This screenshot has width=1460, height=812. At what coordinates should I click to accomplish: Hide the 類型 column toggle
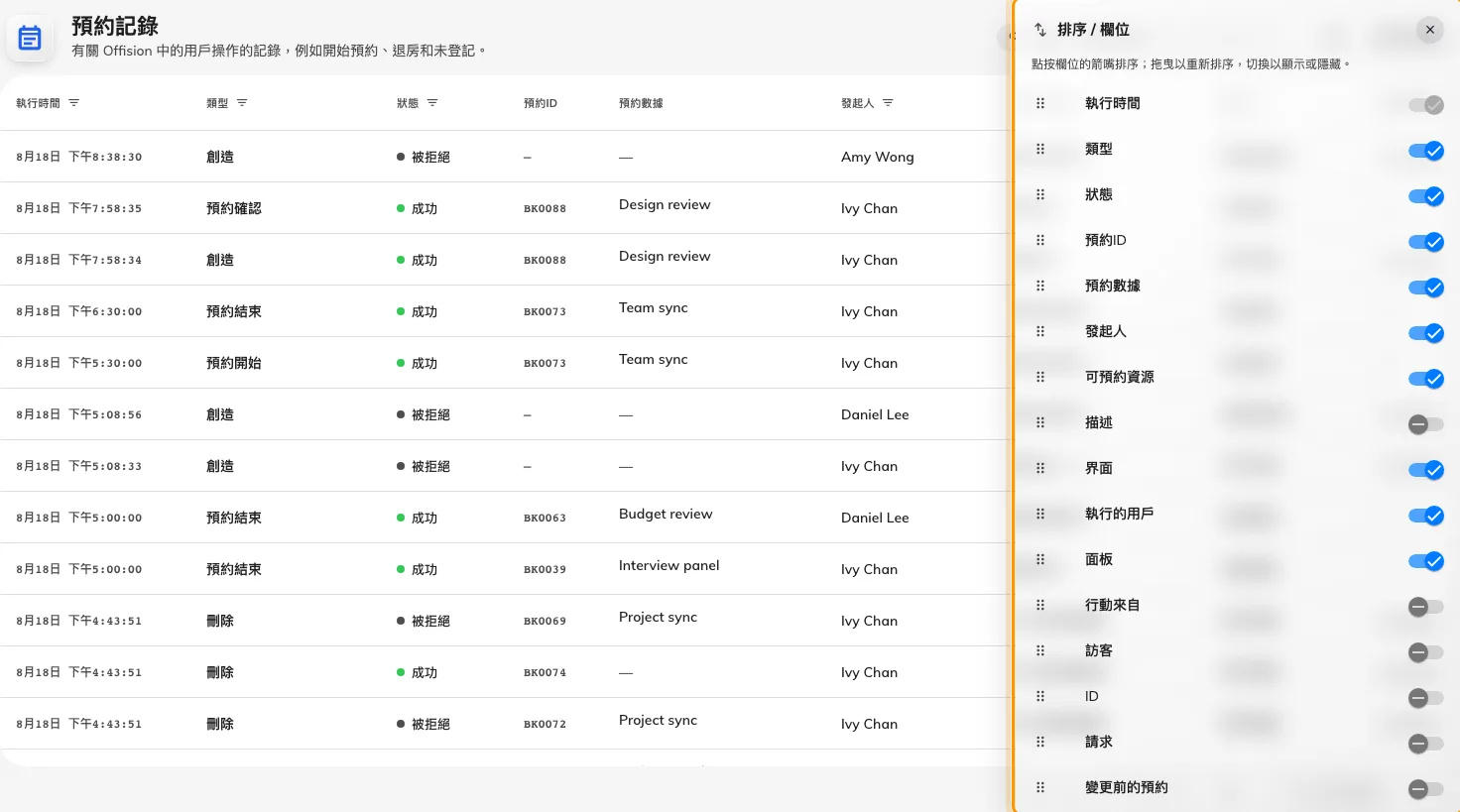click(x=1426, y=151)
